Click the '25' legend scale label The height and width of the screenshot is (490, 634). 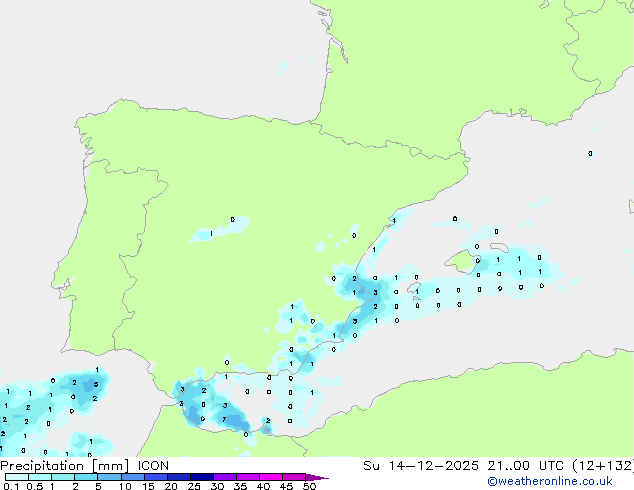point(194,486)
